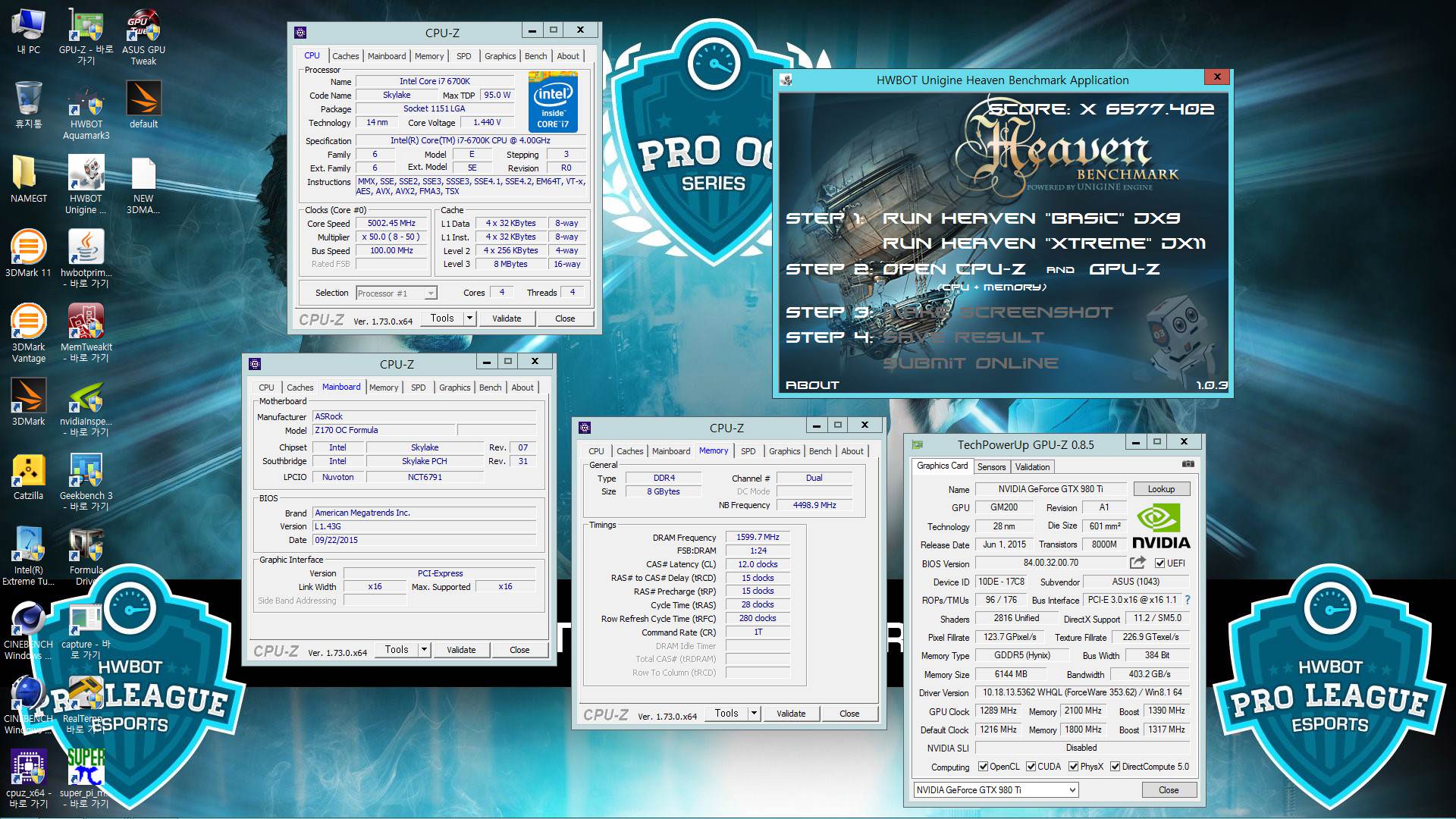Switch to Sensors tab in GPU-Z
The width and height of the screenshot is (1456, 819).
[991, 467]
